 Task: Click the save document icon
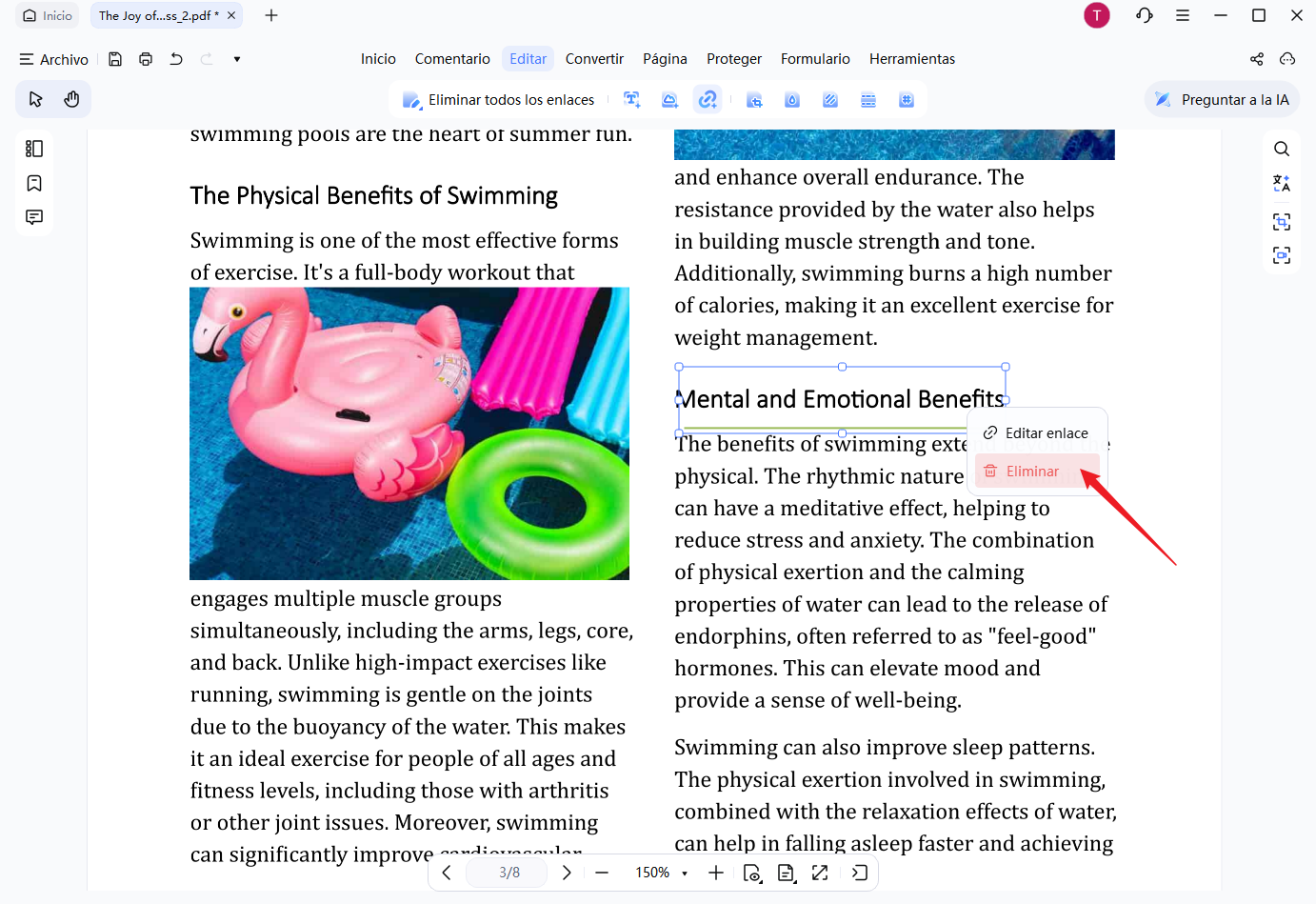[x=115, y=59]
